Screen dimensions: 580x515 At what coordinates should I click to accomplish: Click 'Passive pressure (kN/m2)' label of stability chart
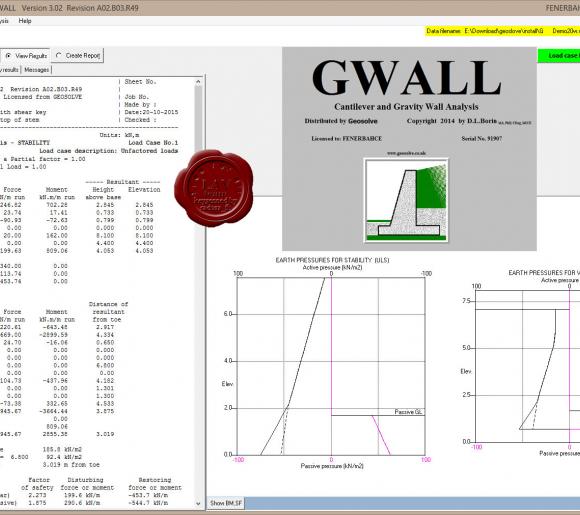click(332, 466)
